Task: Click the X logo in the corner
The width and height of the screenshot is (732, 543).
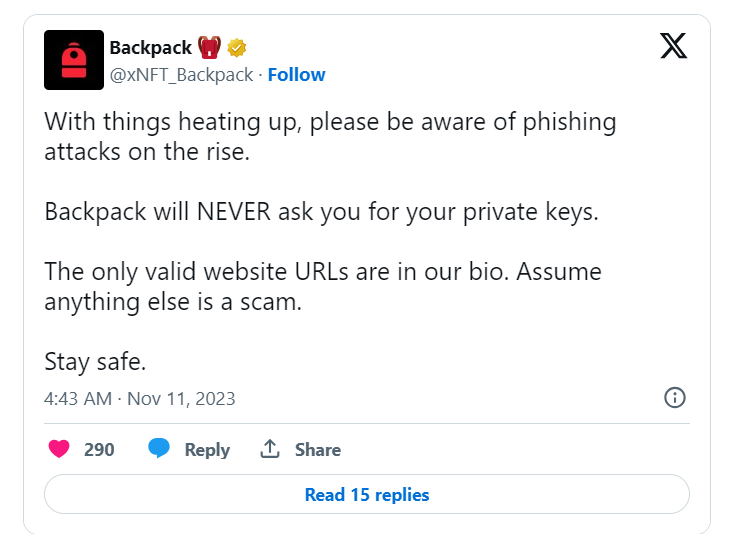Action: 673,46
